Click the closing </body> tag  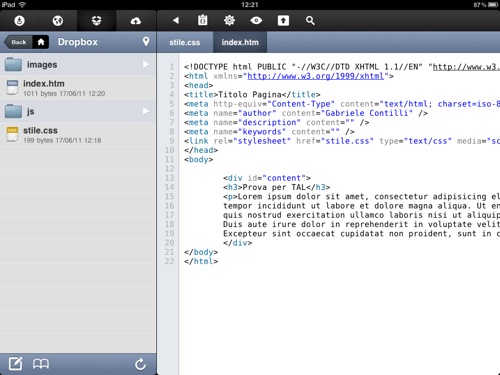201,252
